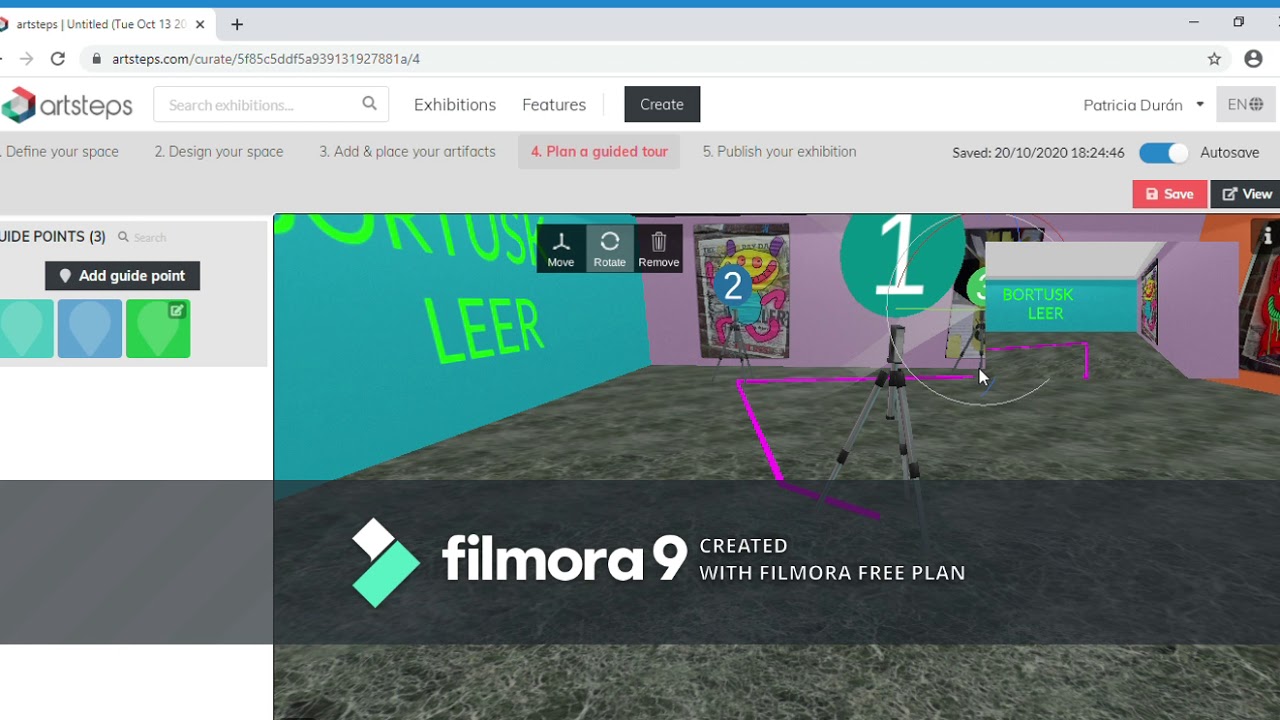Edit the green guide point via its pencil icon
Image resolution: width=1280 pixels, height=720 pixels.
click(177, 311)
